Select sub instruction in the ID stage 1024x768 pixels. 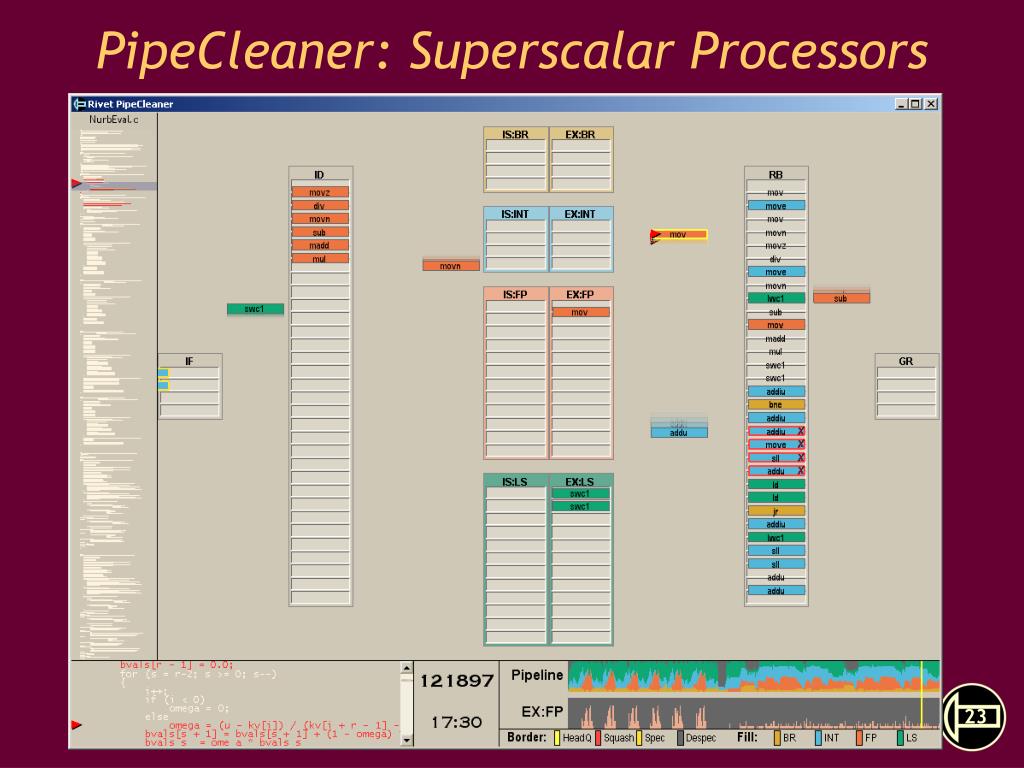[320, 232]
